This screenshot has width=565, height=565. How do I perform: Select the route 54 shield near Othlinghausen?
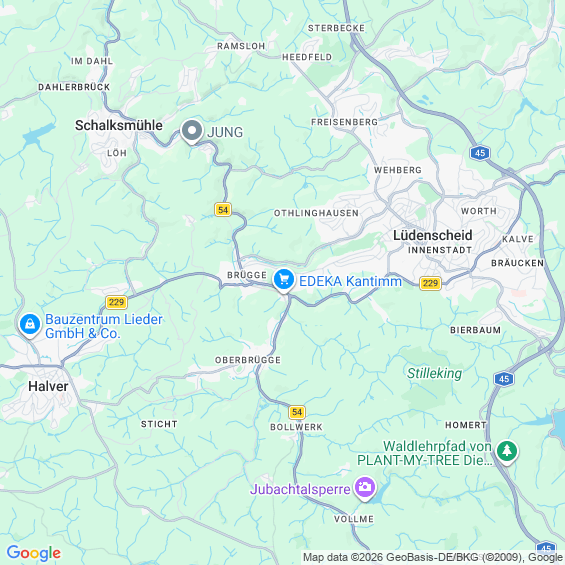click(x=223, y=210)
